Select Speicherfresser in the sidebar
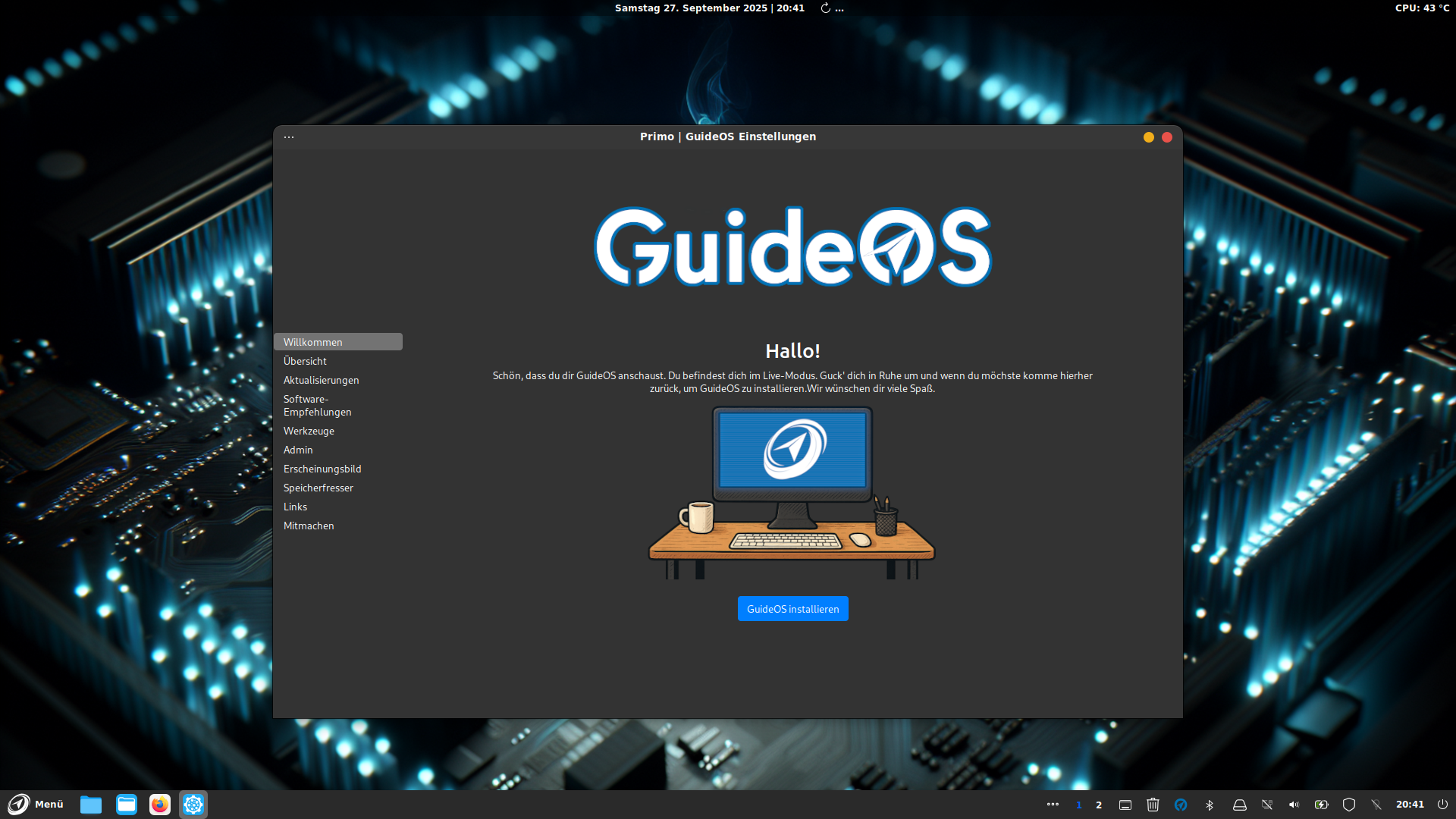The image size is (1456, 819). pyautogui.click(x=318, y=488)
